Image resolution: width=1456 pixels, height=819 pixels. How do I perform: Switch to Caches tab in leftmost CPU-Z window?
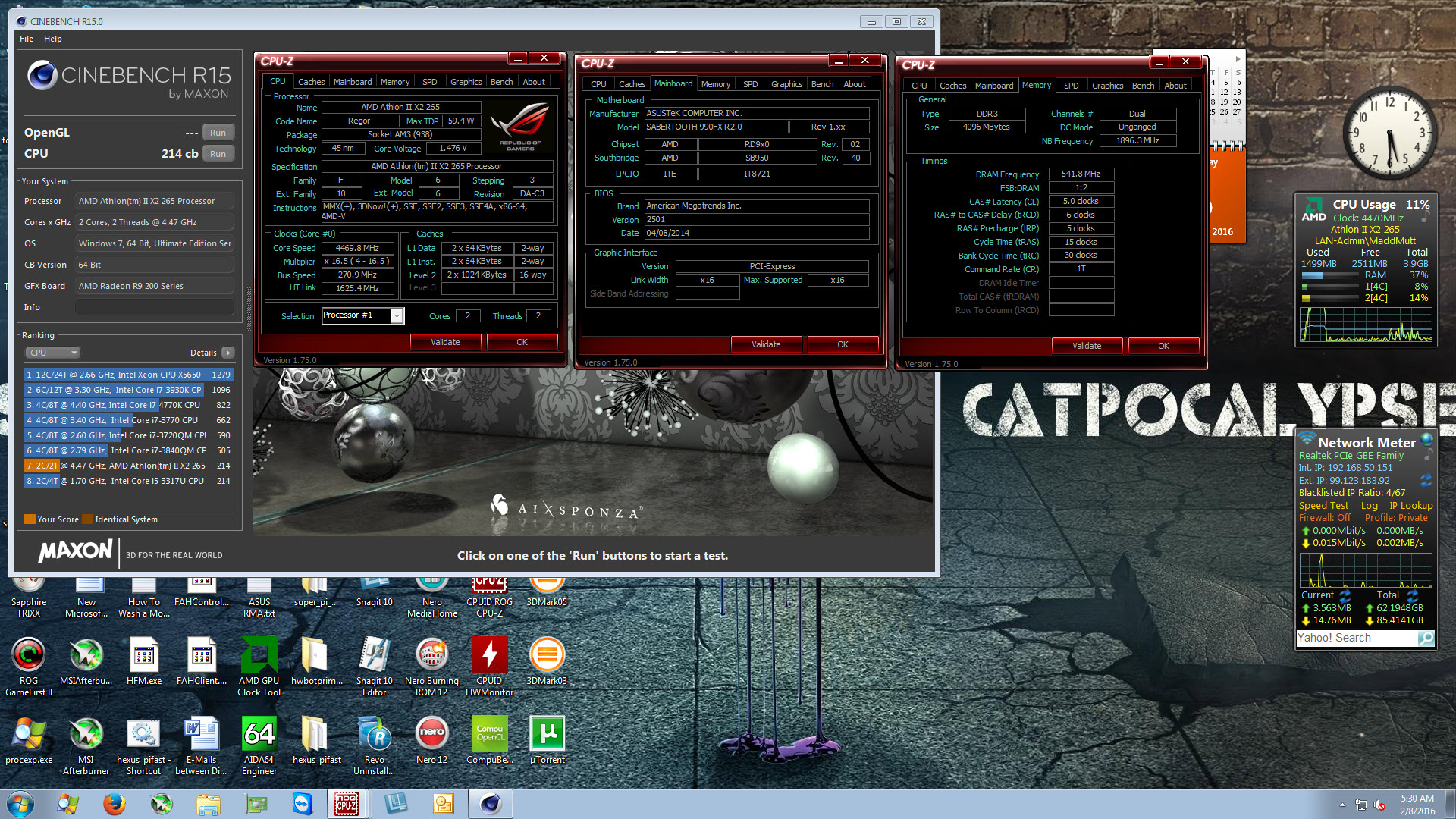tap(311, 82)
